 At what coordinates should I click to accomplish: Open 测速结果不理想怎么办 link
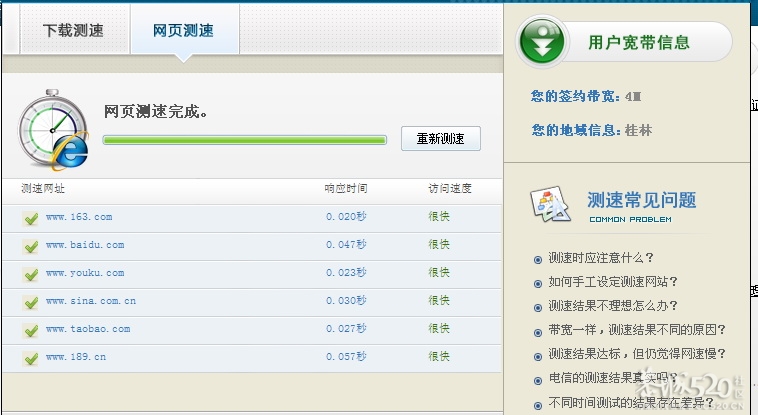point(612,306)
